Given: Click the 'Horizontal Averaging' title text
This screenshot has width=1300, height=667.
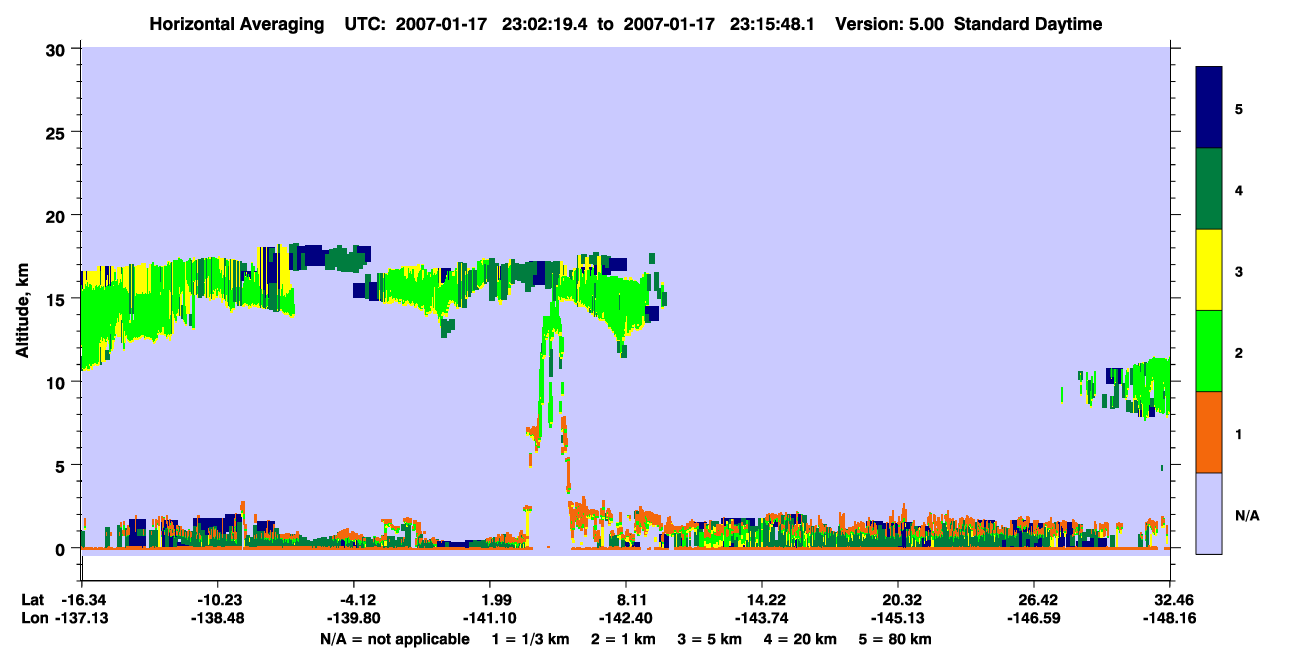Looking at the screenshot, I should pos(235,24).
